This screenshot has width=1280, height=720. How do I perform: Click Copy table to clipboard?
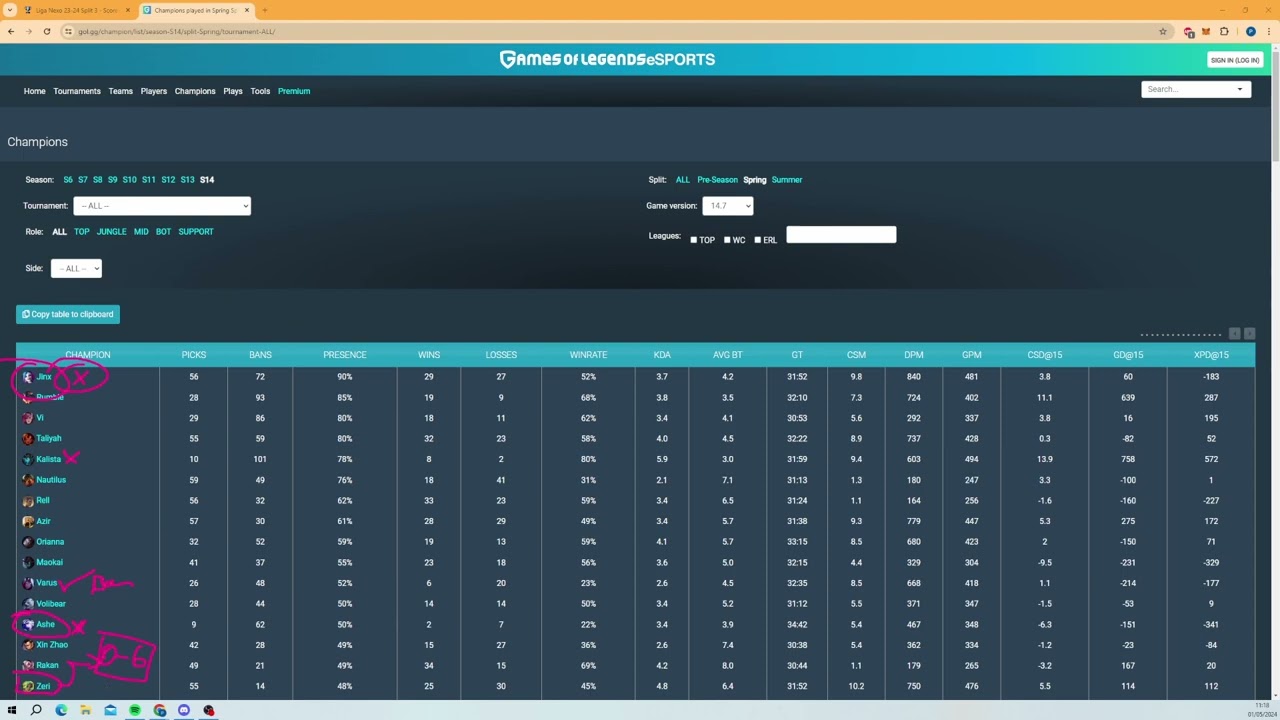point(68,314)
